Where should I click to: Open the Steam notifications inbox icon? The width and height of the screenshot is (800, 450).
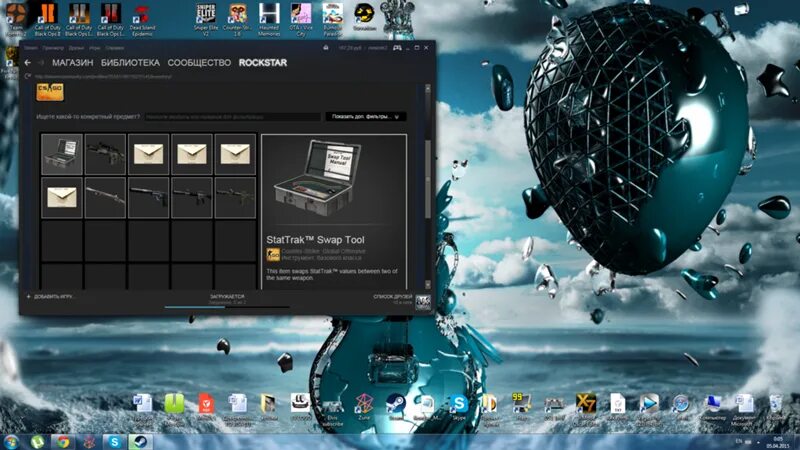click(326, 48)
